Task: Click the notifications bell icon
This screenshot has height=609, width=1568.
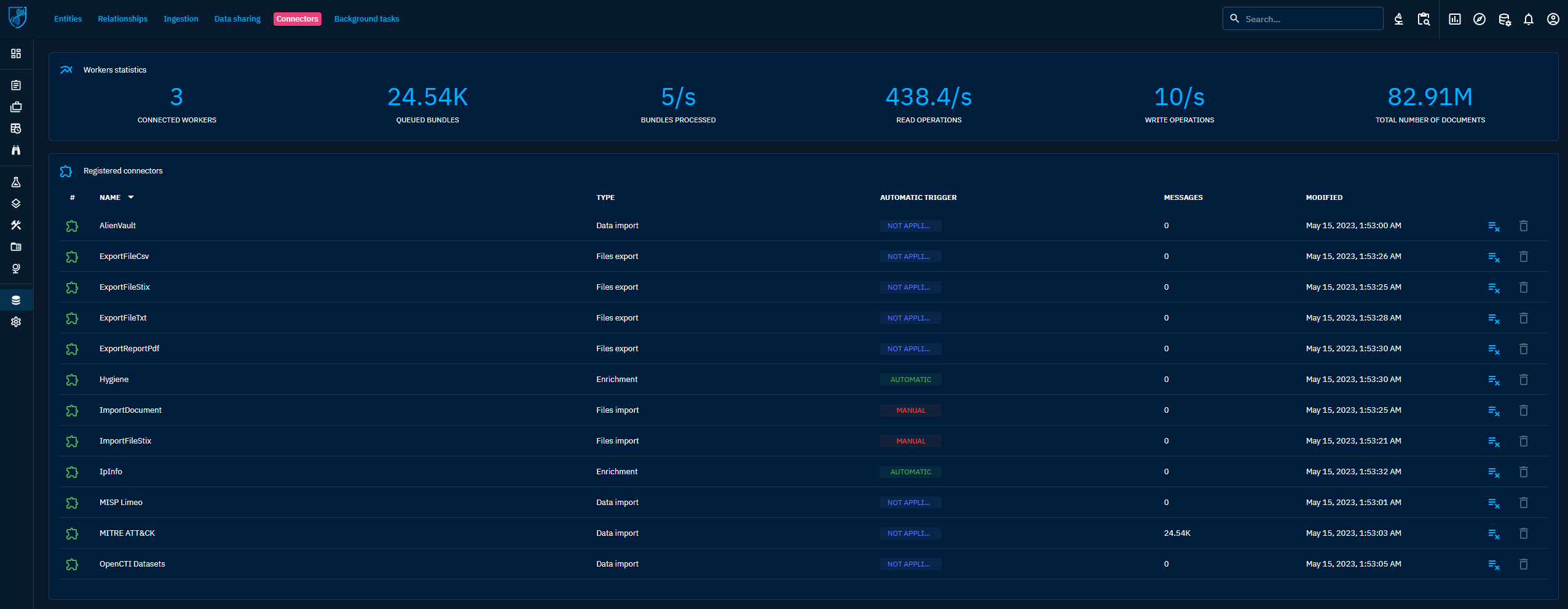Action: coord(1528,19)
